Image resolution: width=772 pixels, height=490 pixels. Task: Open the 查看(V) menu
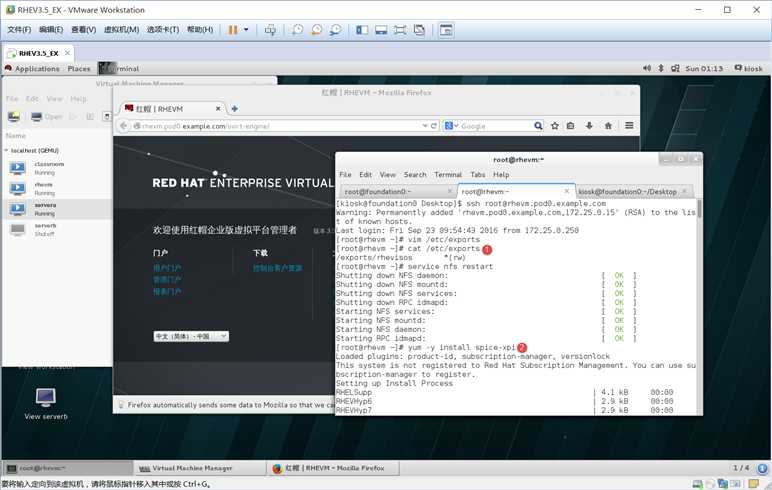(x=84, y=30)
